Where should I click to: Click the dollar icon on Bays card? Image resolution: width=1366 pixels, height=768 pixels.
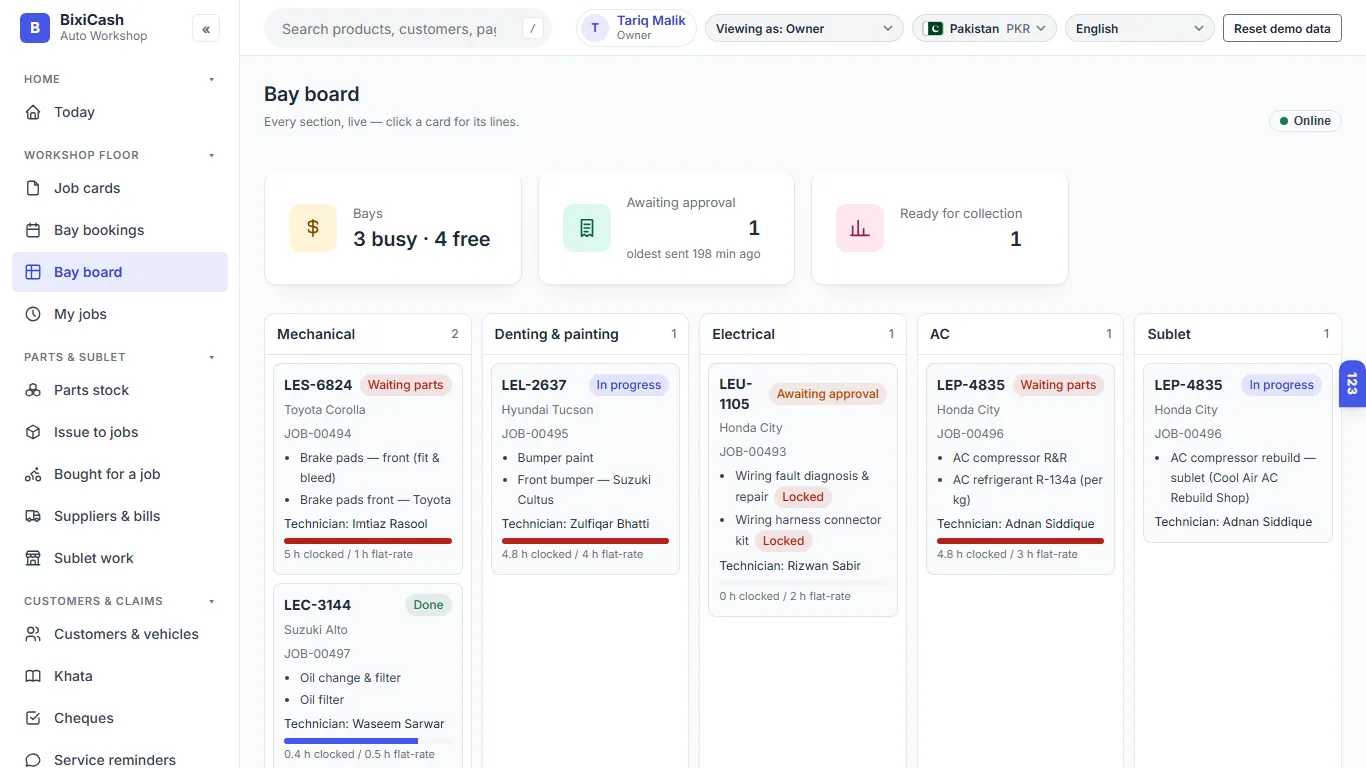[x=313, y=228]
